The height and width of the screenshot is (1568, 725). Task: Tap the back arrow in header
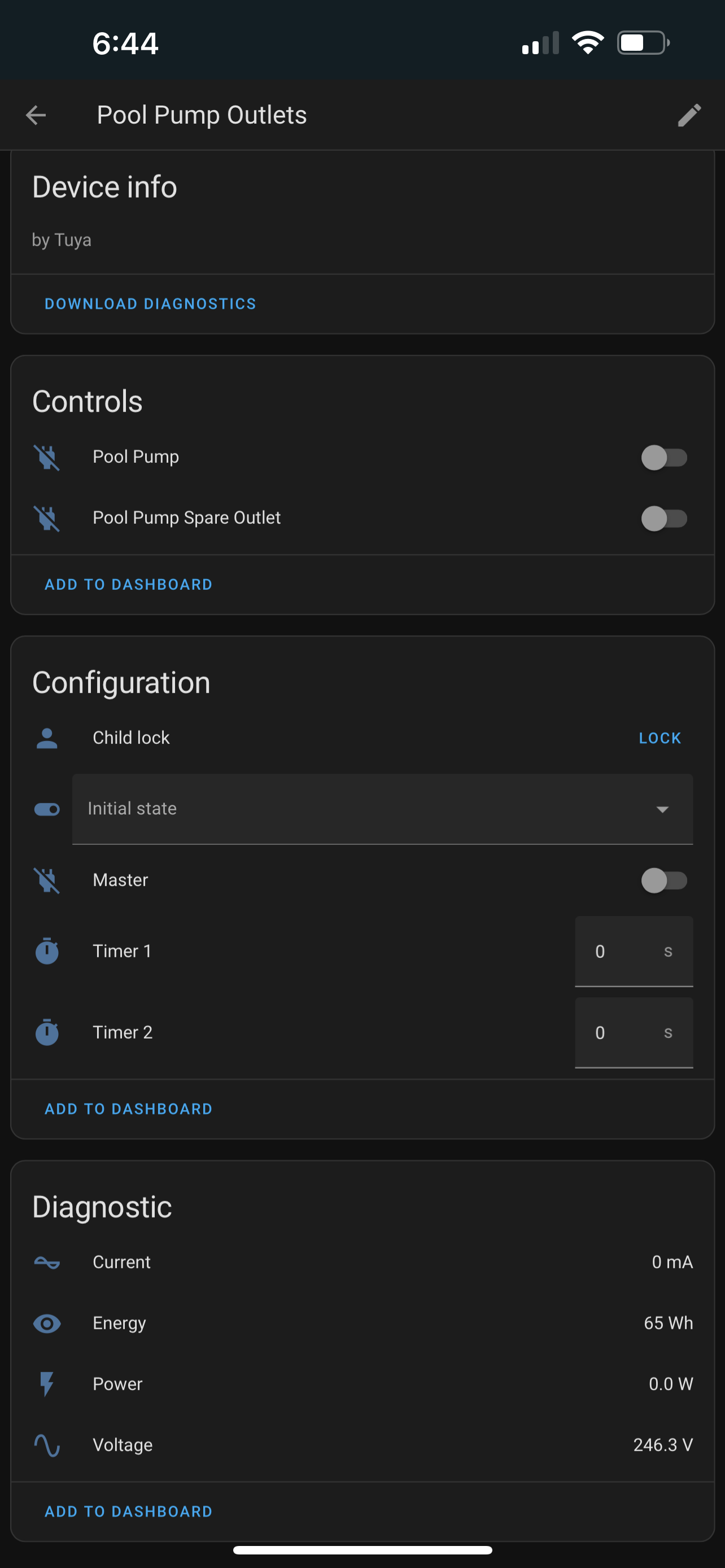(36, 115)
